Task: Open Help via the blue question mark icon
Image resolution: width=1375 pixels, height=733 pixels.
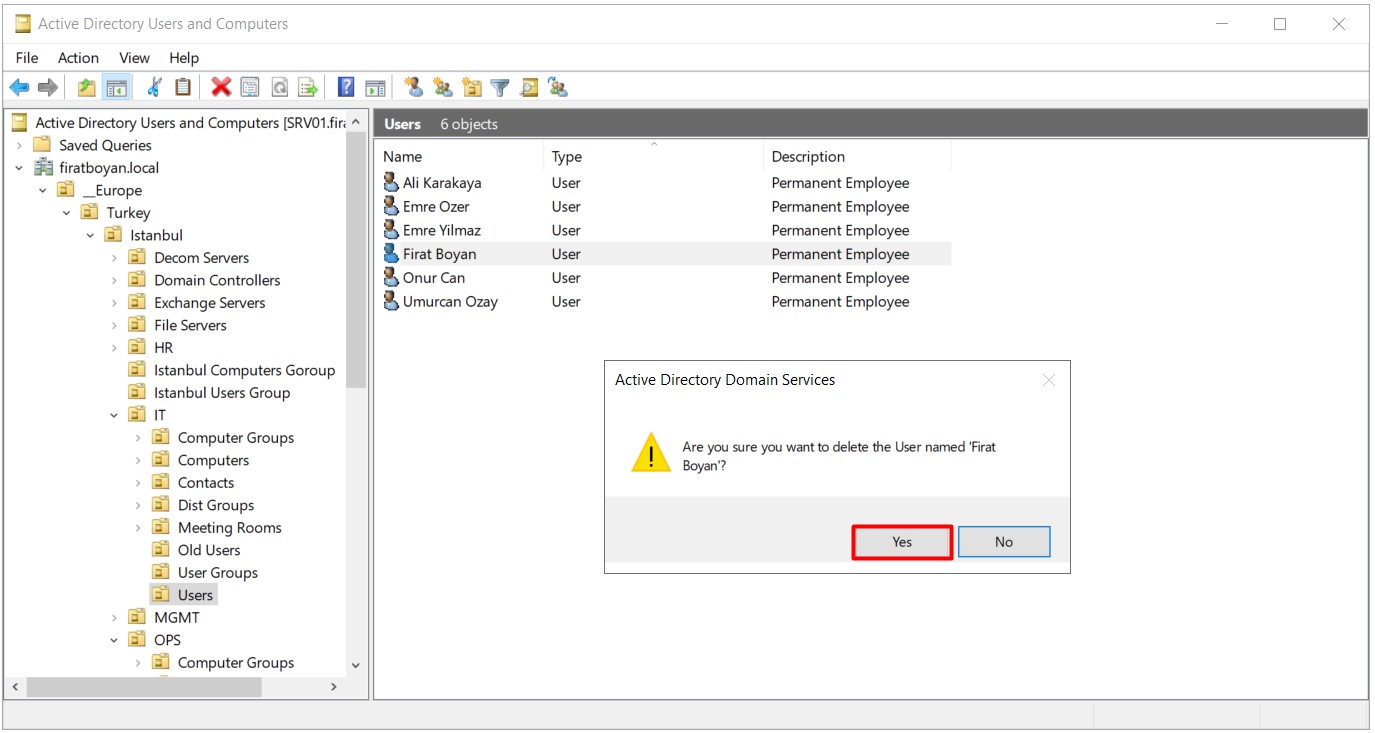Action: [346, 88]
